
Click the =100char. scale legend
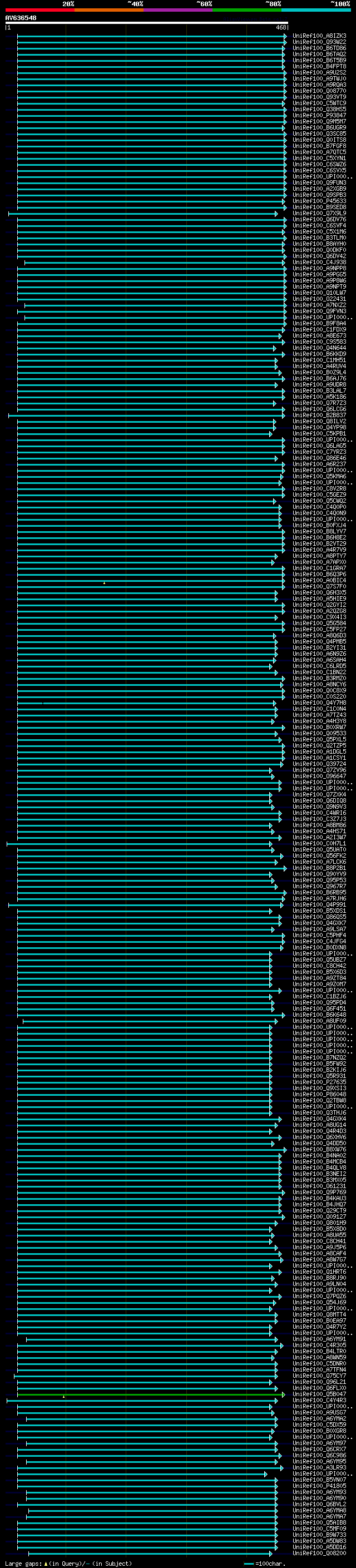point(264,1564)
